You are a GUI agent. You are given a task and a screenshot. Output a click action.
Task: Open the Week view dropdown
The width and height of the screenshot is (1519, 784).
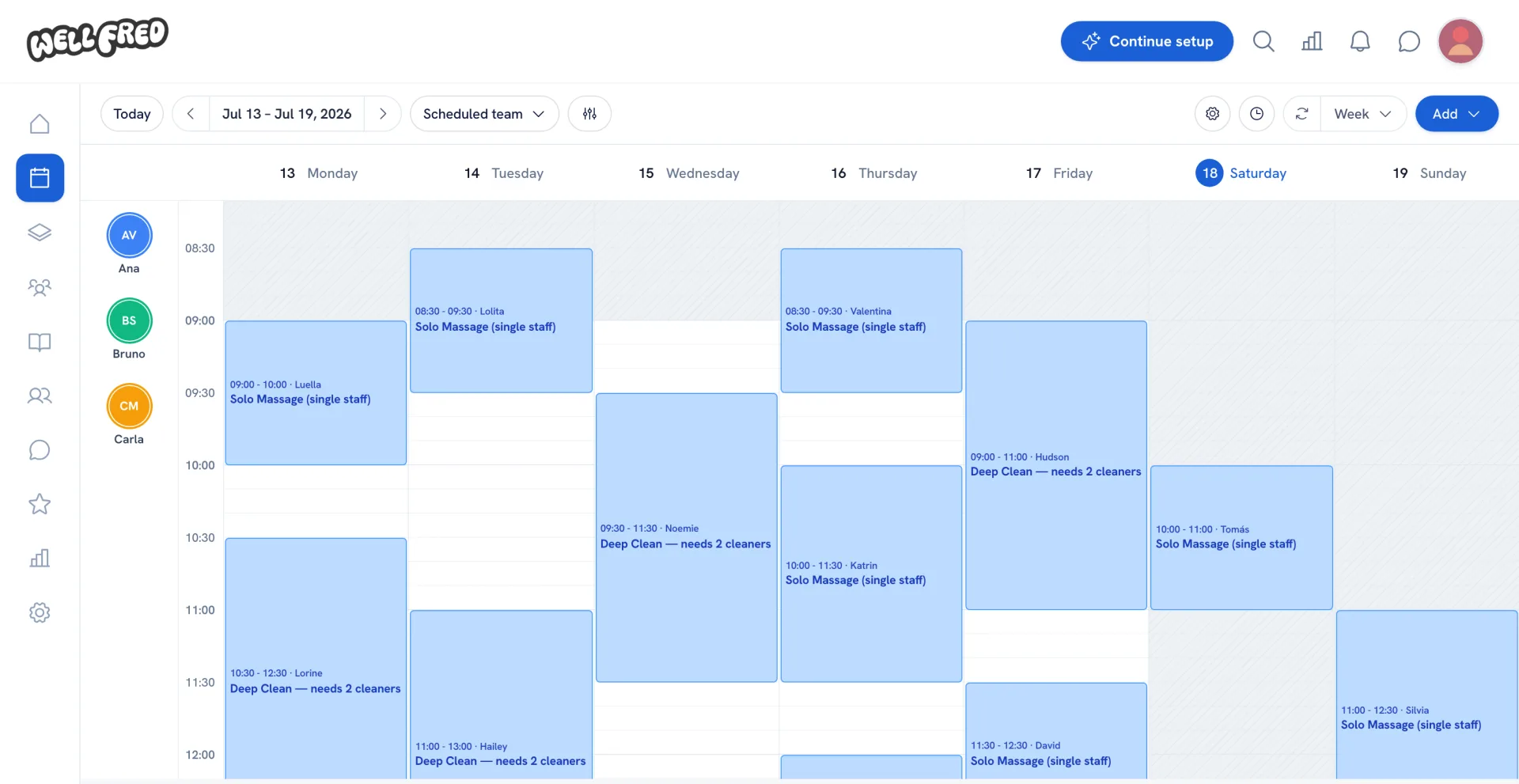pos(1362,114)
